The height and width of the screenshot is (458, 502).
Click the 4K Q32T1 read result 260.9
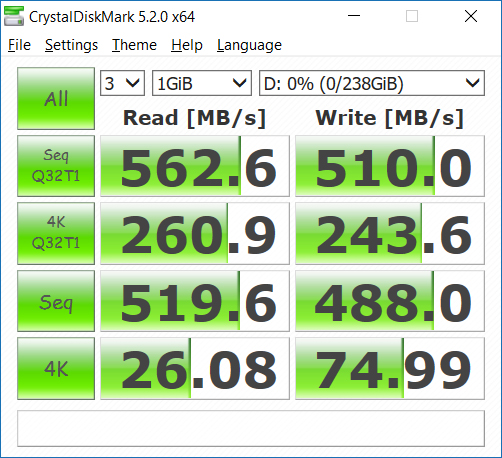[195, 233]
